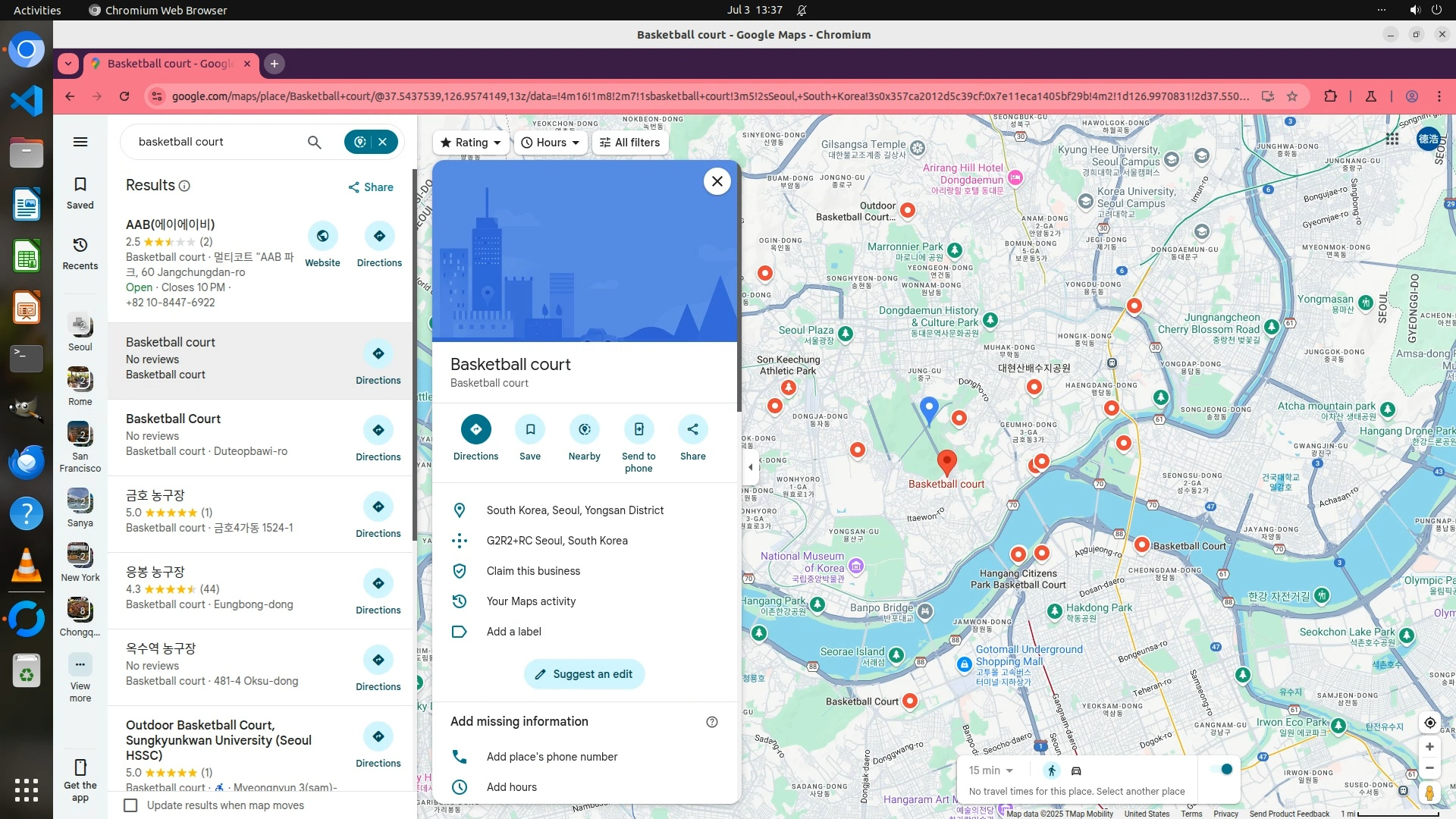Expand the Rating filter dropdown
This screenshot has height=819, width=1456.
click(x=471, y=143)
